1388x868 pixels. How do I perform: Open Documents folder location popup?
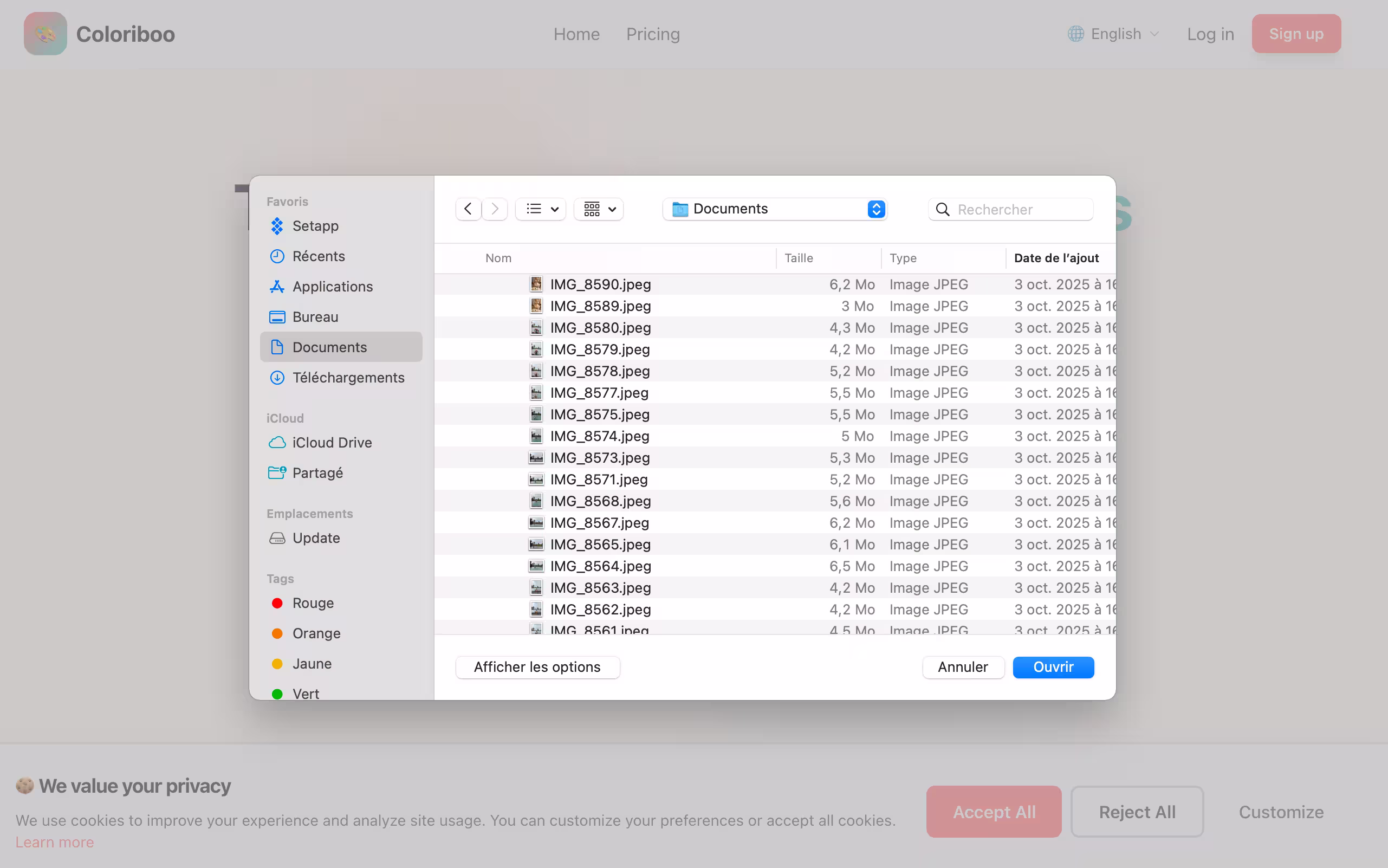(774, 209)
